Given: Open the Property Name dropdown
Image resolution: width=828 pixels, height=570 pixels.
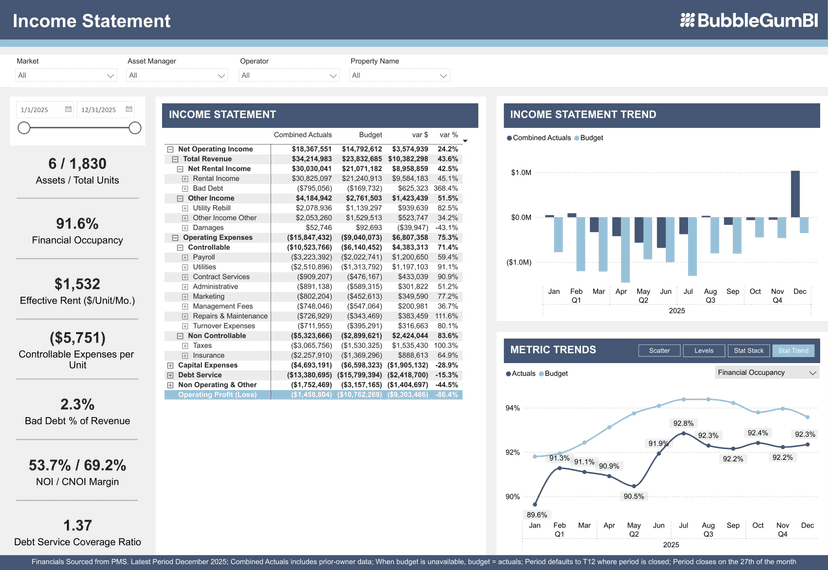Looking at the screenshot, I should coord(400,76).
